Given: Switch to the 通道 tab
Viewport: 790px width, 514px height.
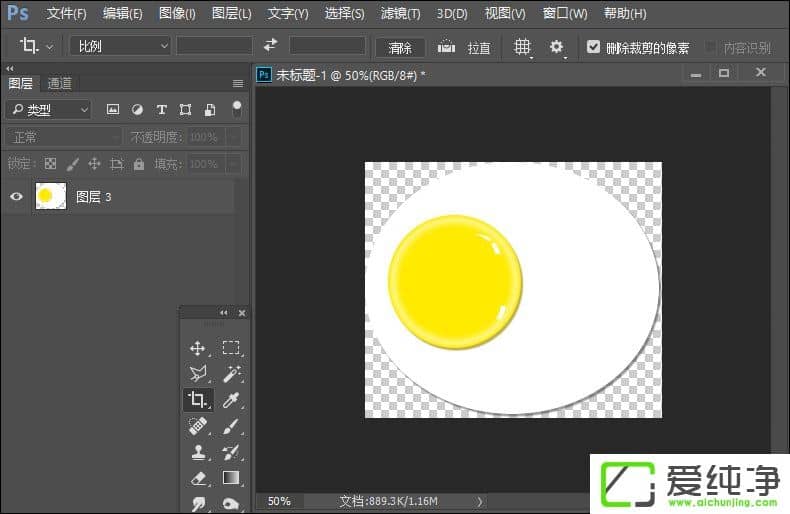Looking at the screenshot, I should 59,83.
